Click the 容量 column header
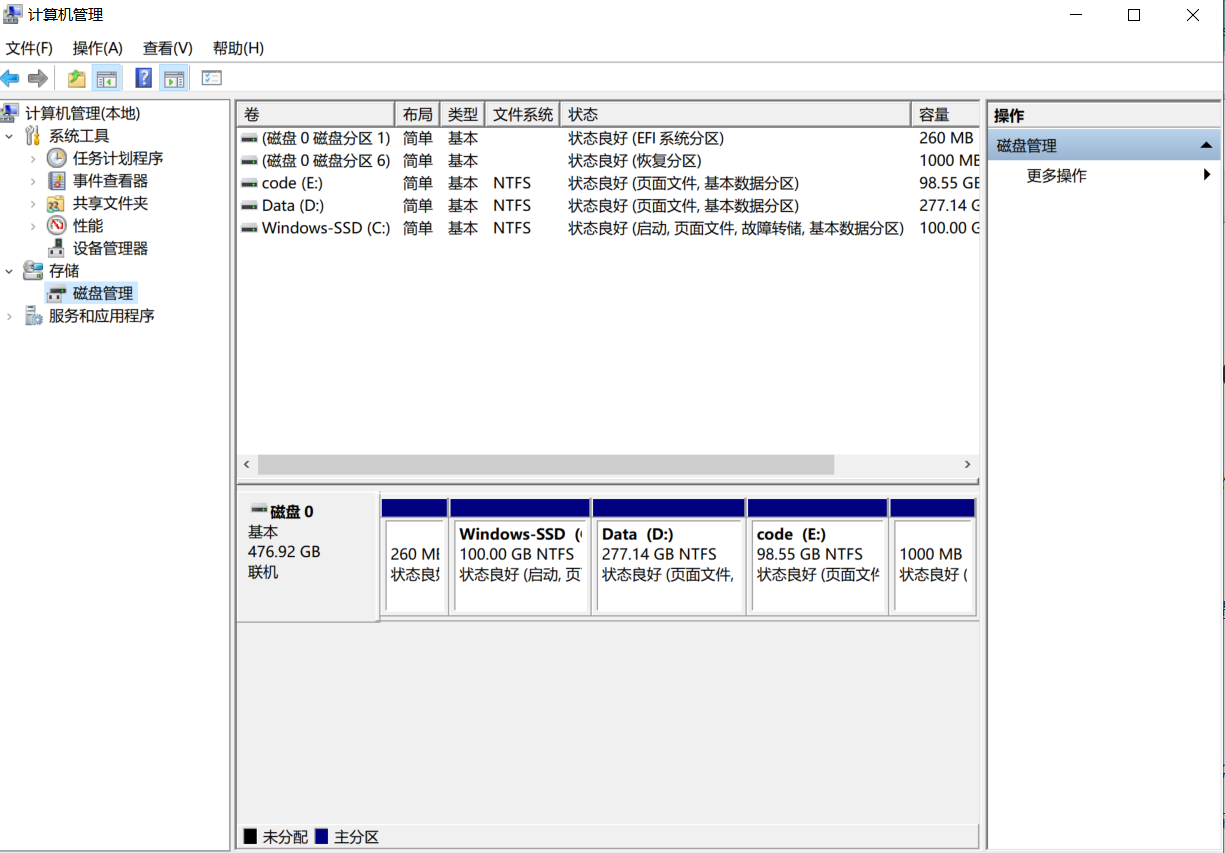 pos(934,114)
